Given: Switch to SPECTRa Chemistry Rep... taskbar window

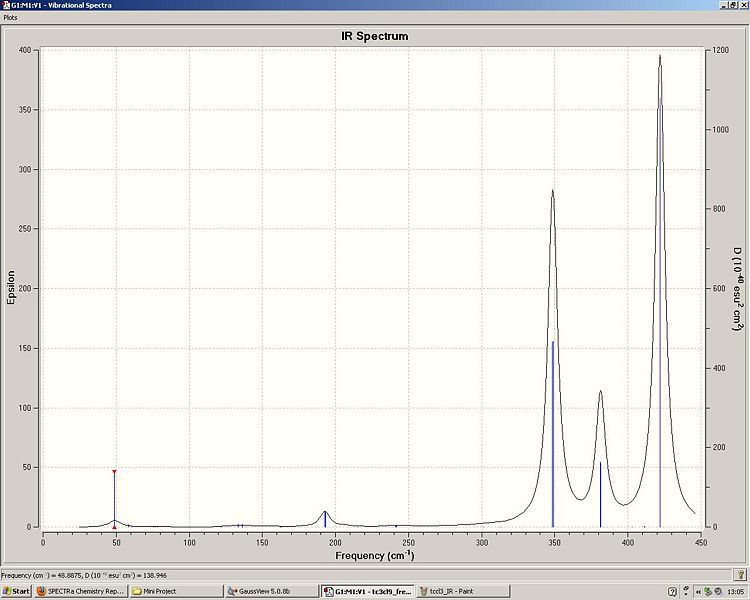Looking at the screenshot, I should [80, 591].
